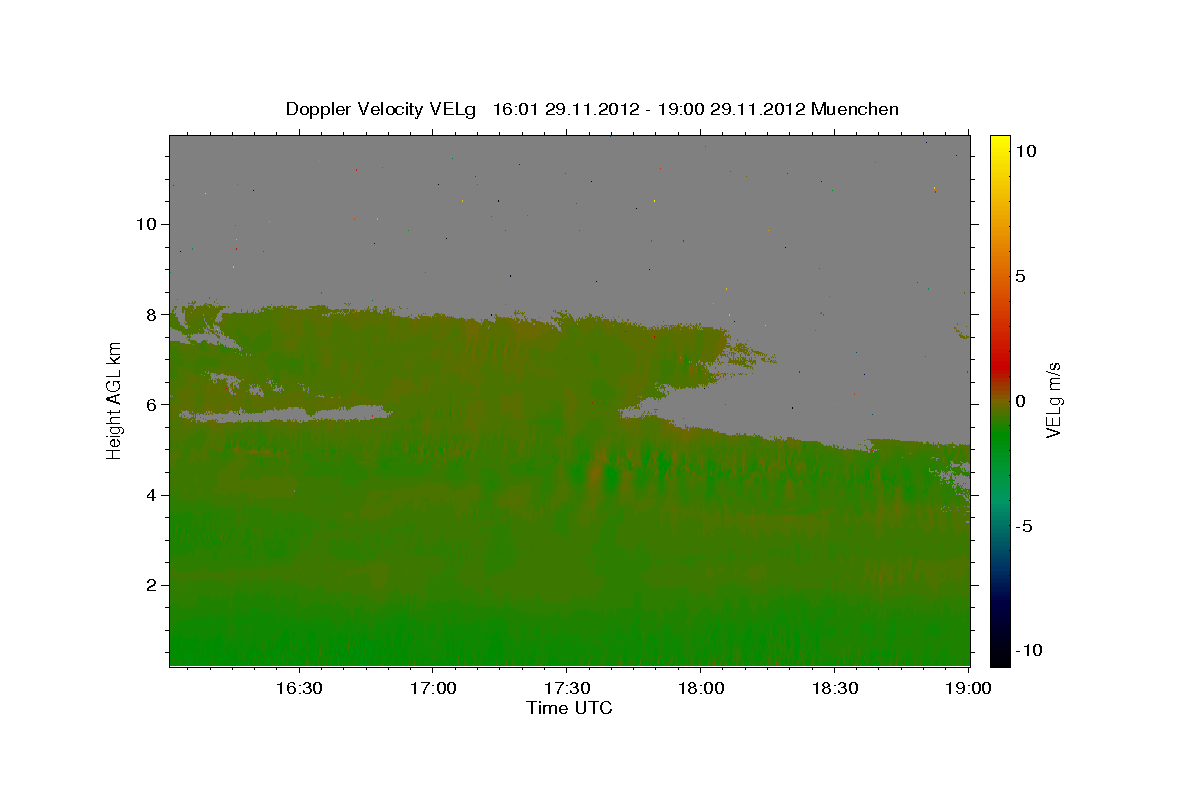This screenshot has width=1200, height=800.
Task: Click the colorbar label 'VELg m/s'
Action: pos(1053,400)
